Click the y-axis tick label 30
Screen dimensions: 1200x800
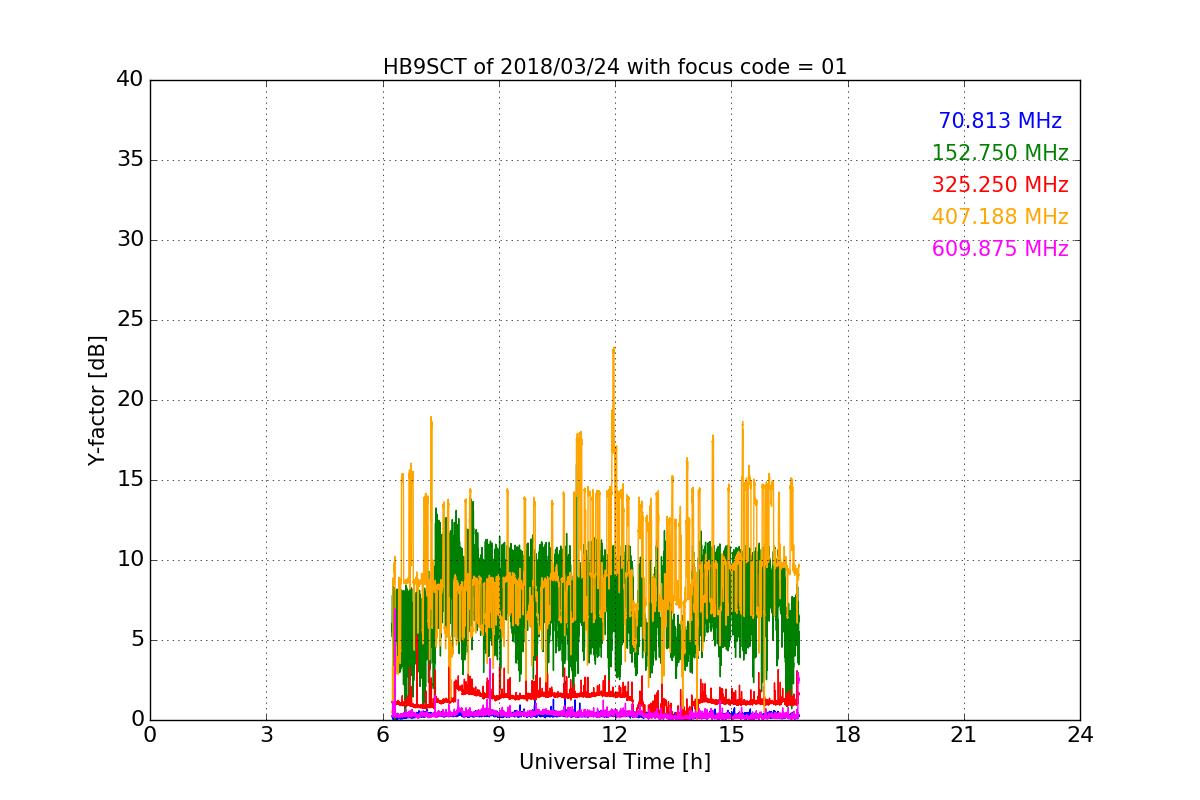pyautogui.click(x=130, y=240)
